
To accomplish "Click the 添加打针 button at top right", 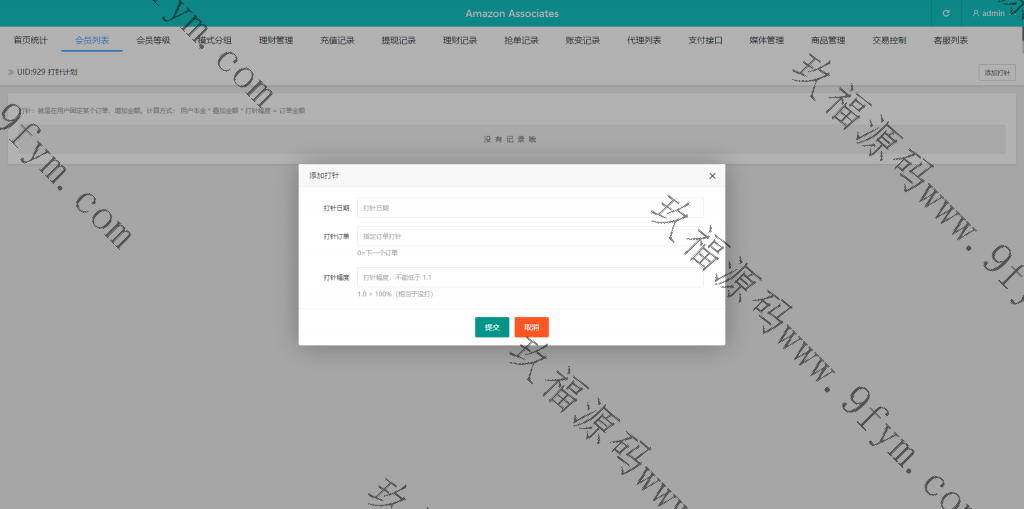I will 996,73.
